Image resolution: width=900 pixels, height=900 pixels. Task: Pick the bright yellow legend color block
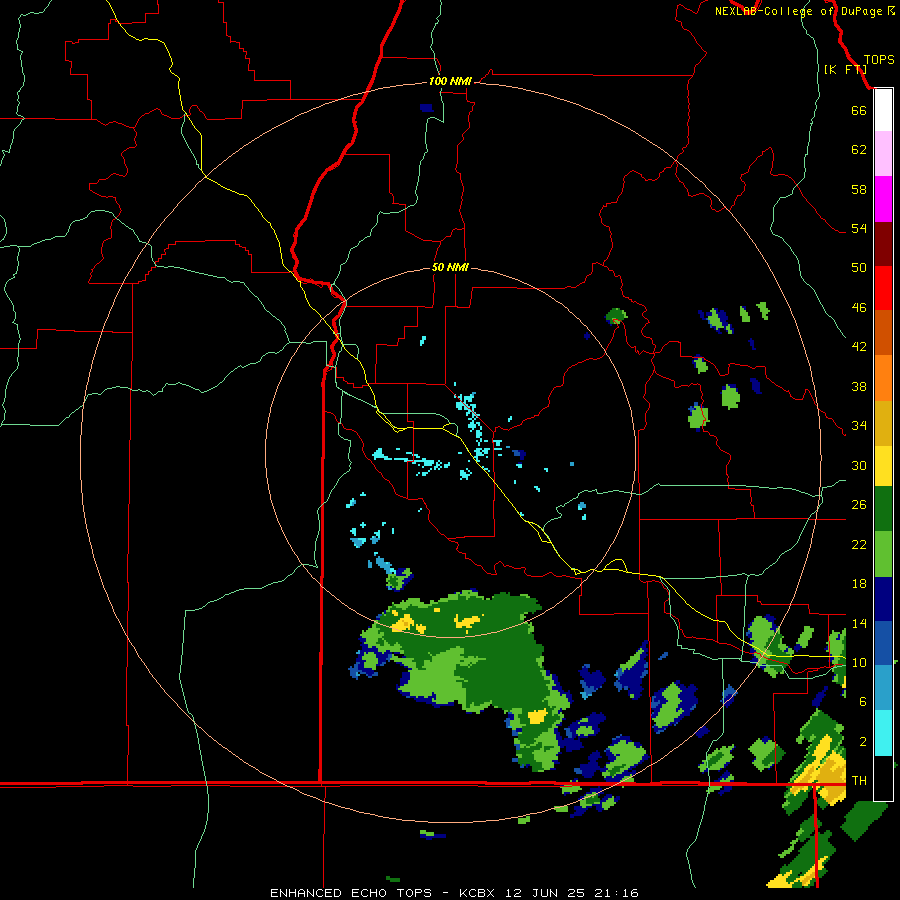coord(883,466)
